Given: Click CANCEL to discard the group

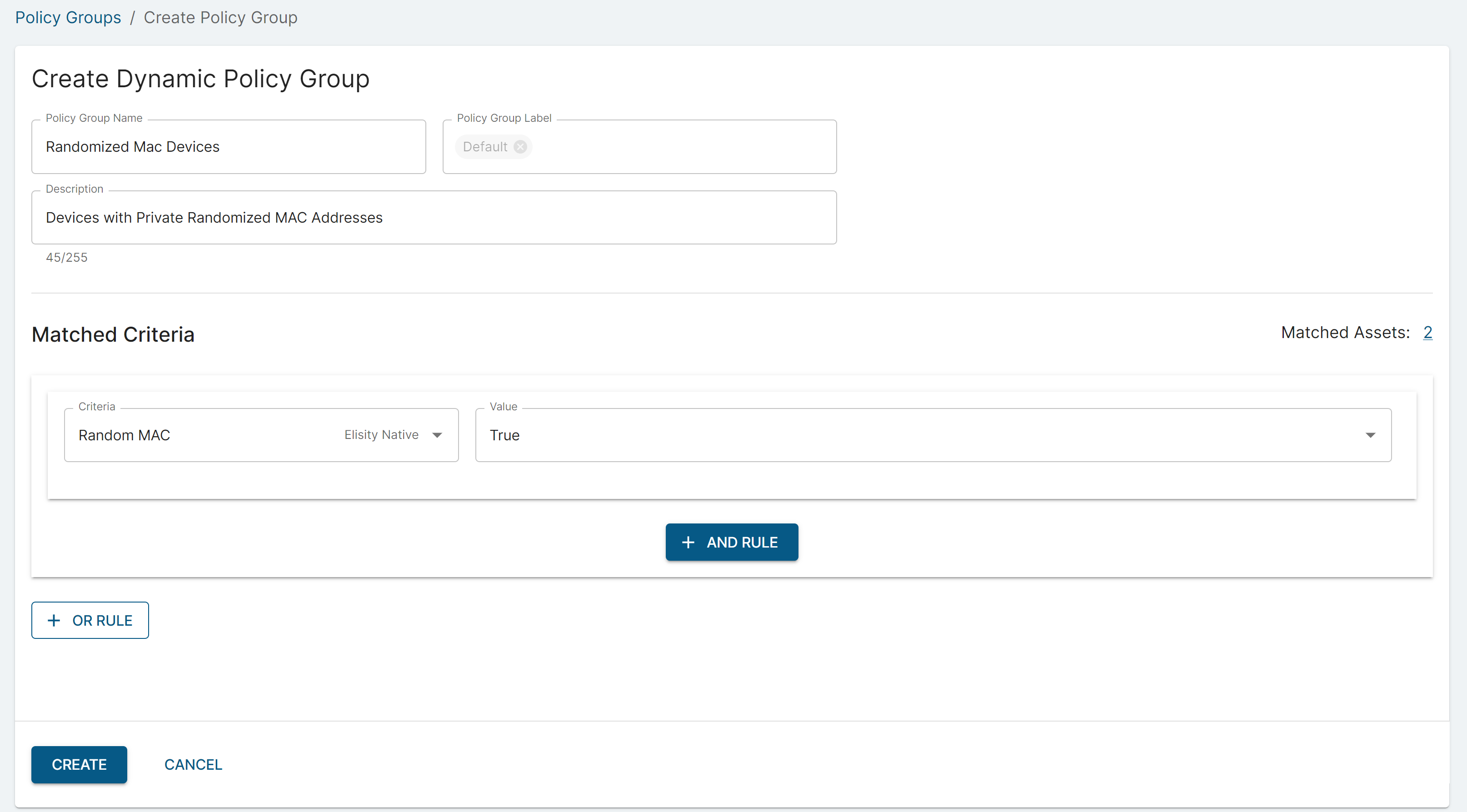Looking at the screenshot, I should coord(193,764).
